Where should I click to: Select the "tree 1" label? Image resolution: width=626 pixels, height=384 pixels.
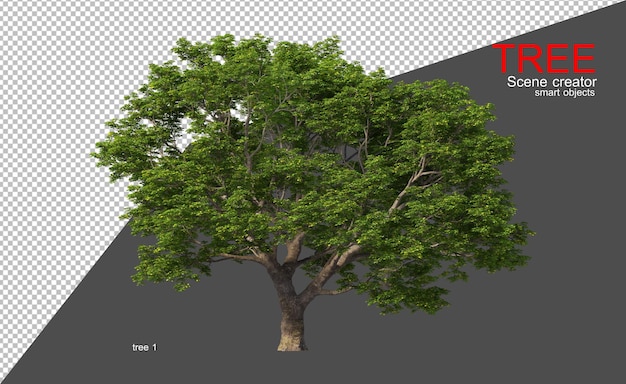(145, 347)
